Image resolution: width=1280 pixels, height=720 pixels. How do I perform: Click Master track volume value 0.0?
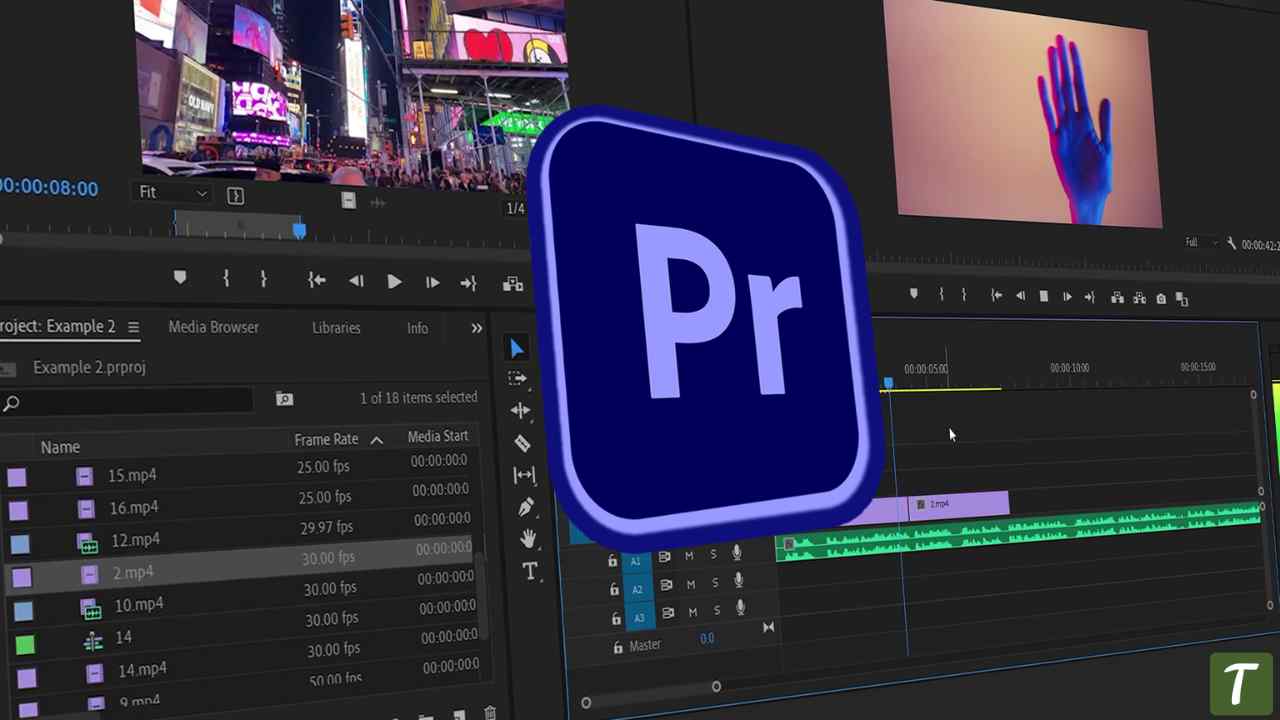point(707,638)
